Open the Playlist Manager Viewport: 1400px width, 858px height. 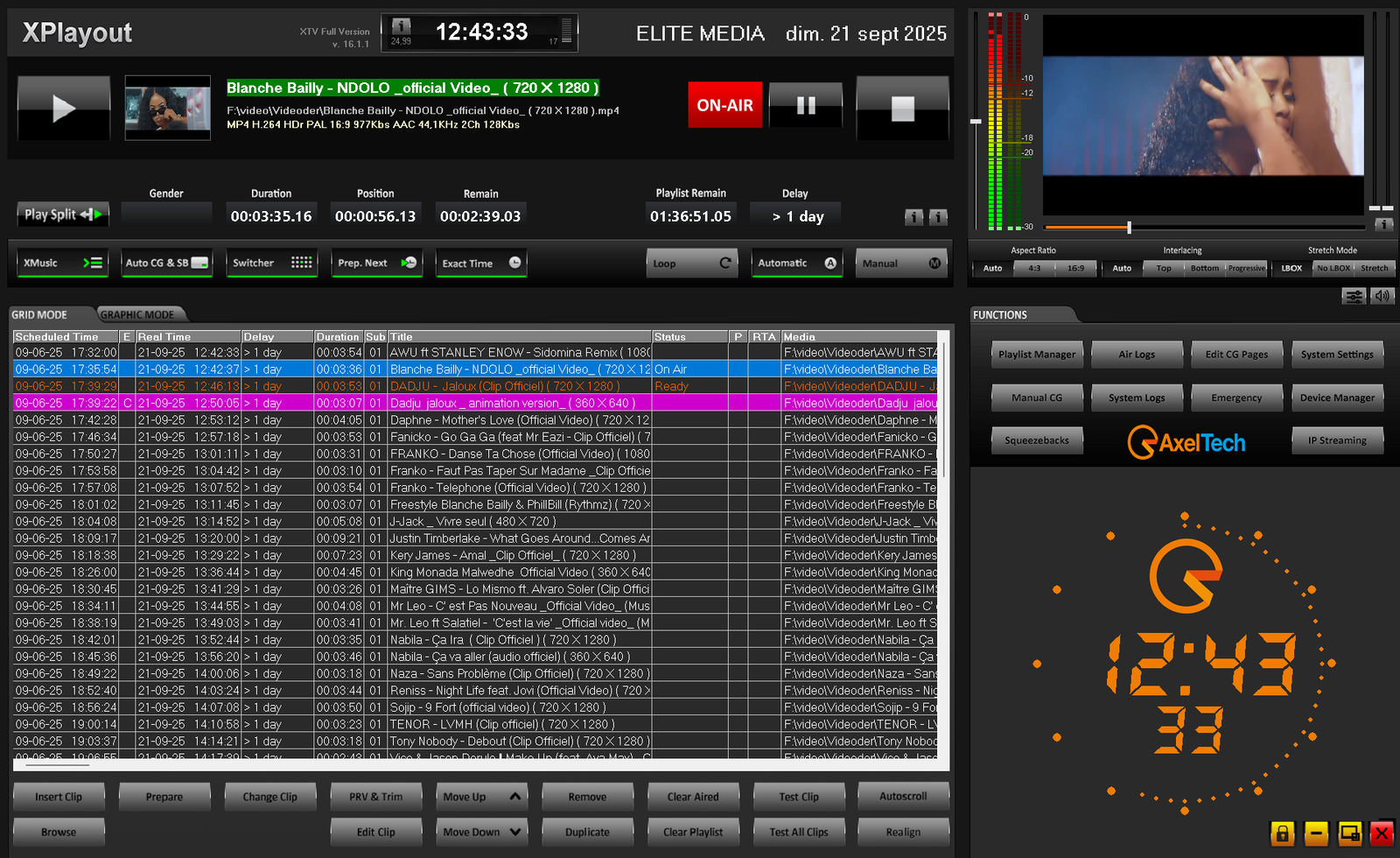(1037, 355)
